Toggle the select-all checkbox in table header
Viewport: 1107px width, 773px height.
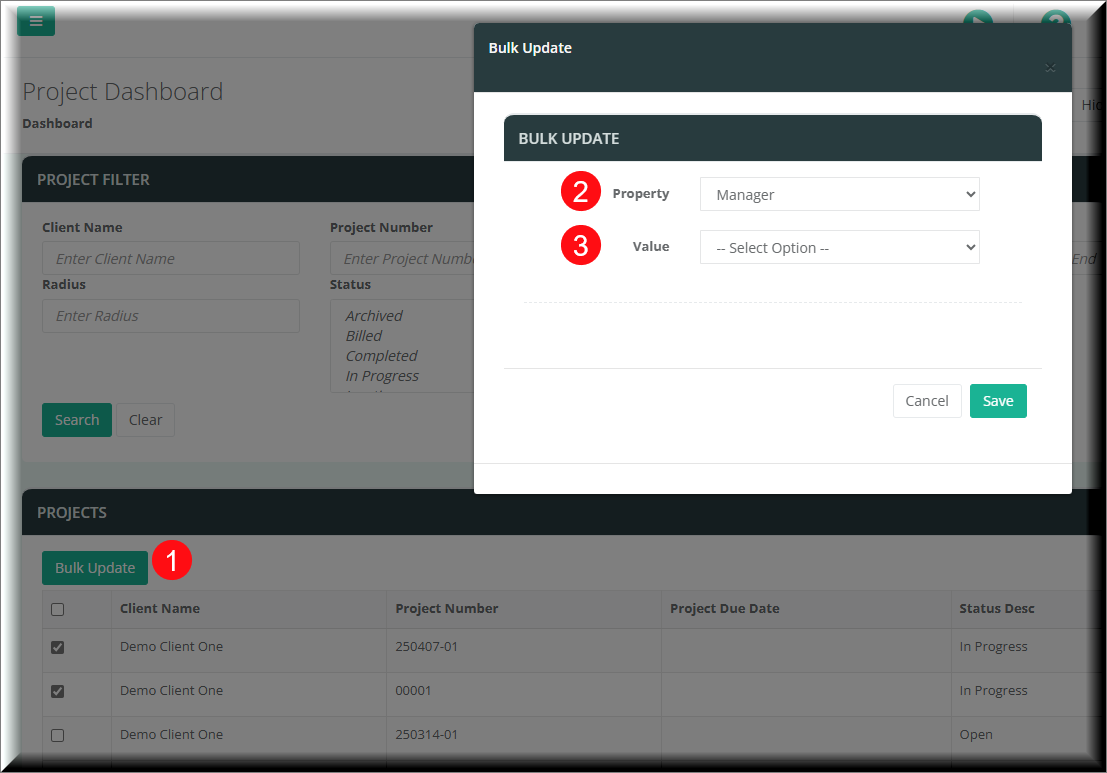(57, 609)
